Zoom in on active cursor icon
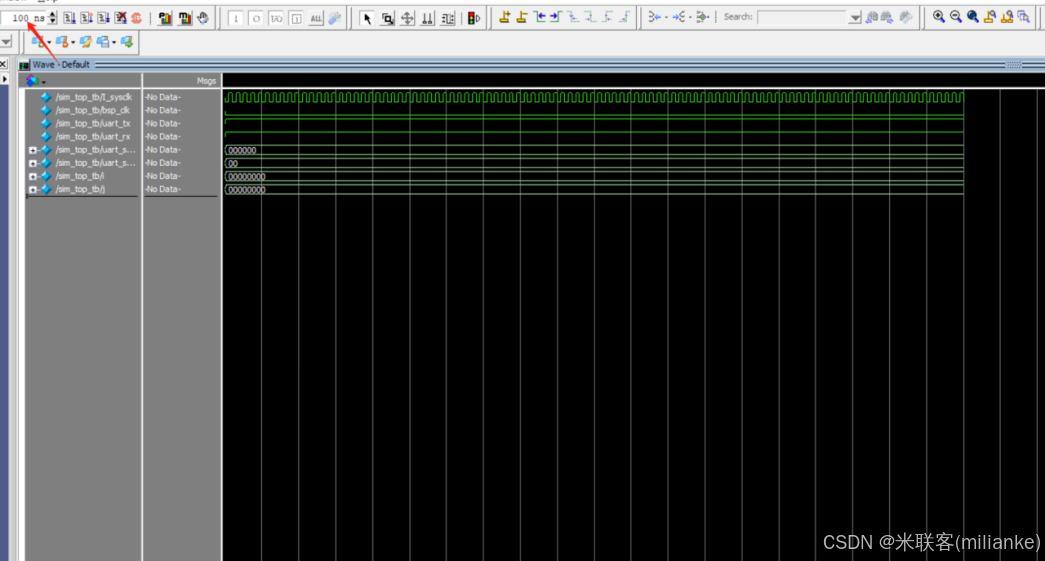The image size is (1045, 561). point(990,17)
